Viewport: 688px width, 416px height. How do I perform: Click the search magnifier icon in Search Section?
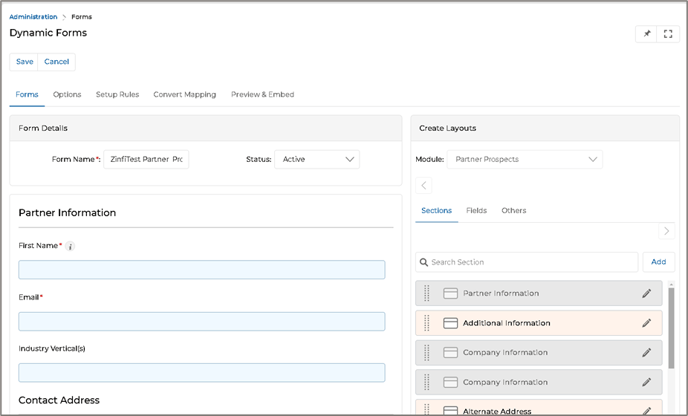[425, 262]
